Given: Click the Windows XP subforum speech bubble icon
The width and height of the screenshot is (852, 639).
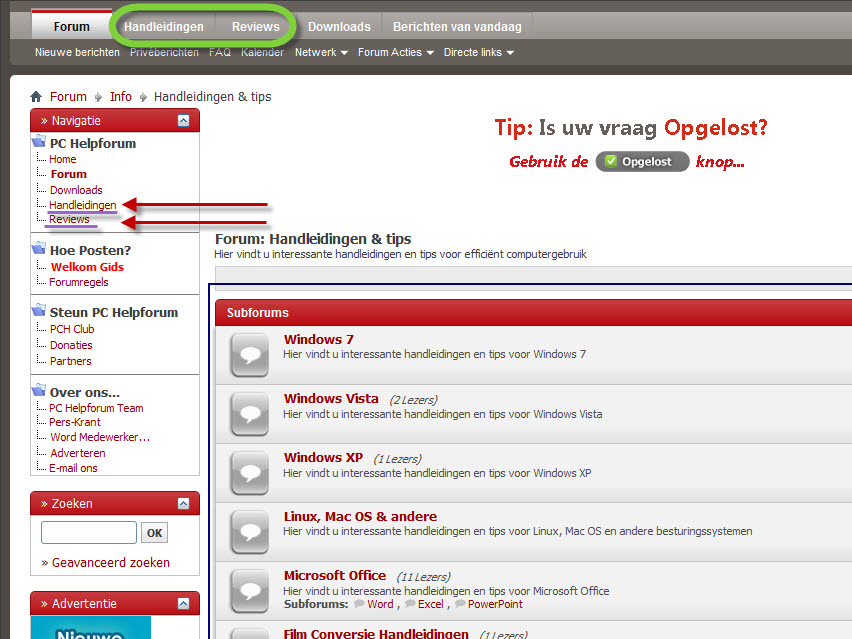Looking at the screenshot, I should click(x=250, y=473).
